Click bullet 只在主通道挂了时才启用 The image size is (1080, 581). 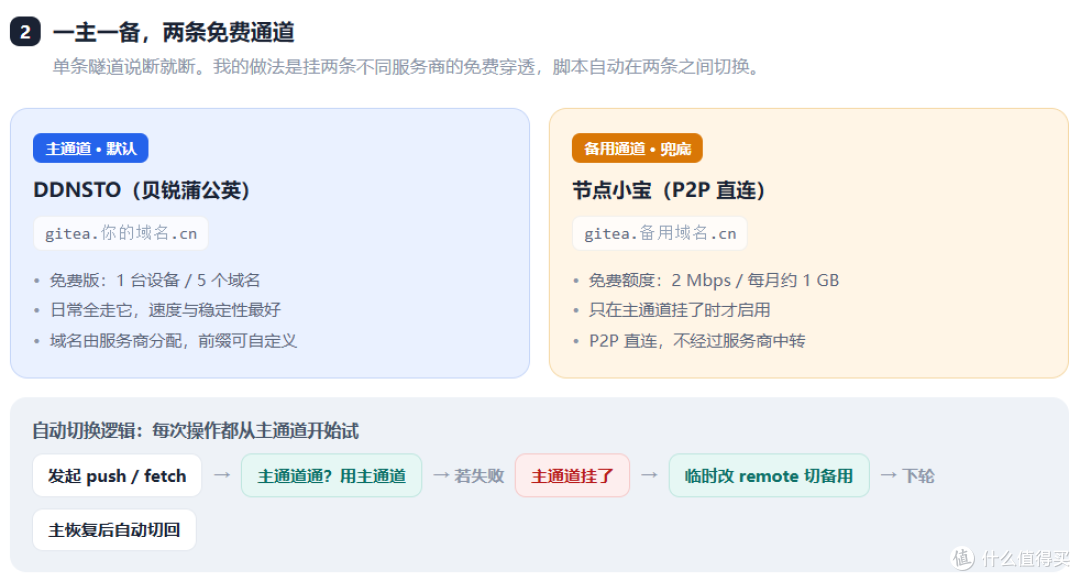(680, 310)
